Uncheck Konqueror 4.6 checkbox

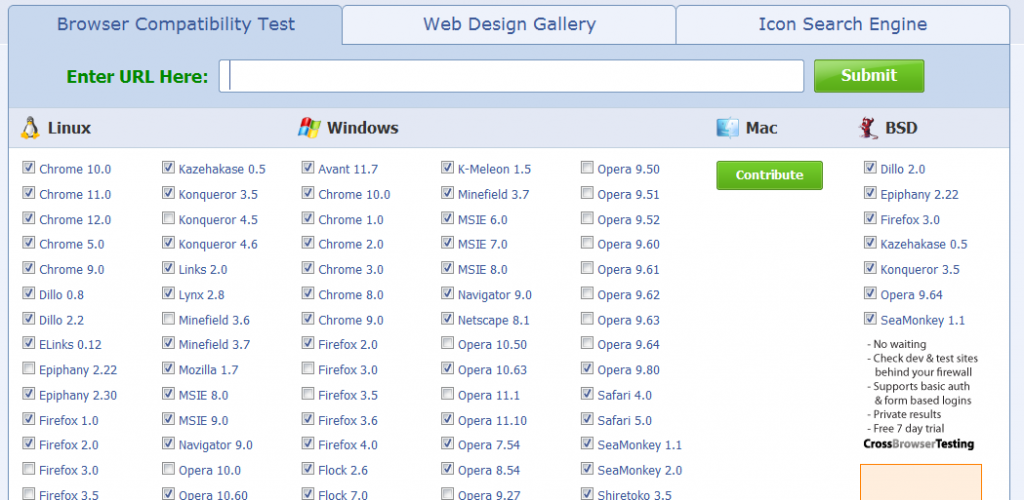pos(168,243)
